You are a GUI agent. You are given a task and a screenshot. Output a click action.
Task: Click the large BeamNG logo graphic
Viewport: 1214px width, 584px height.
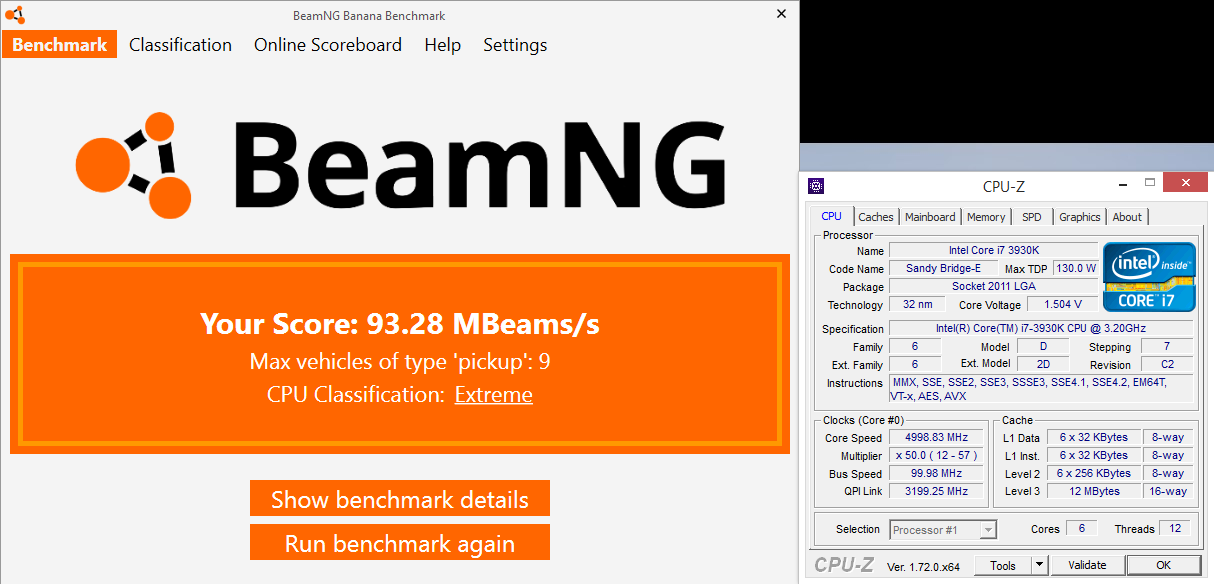(x=400, y=164)
